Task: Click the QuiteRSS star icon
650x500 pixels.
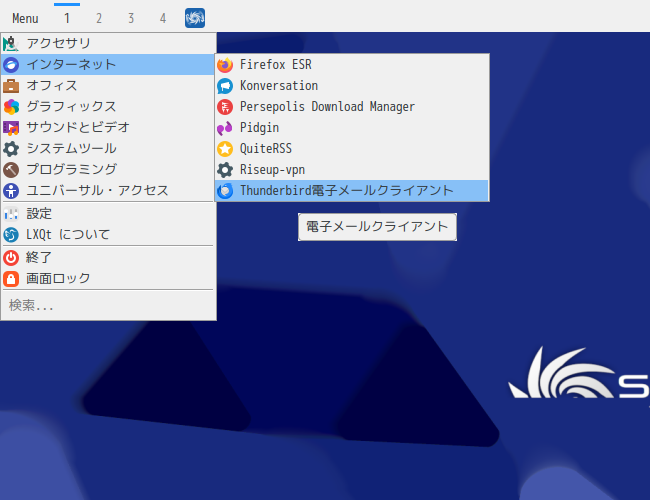Action: [x=225, y=149]
